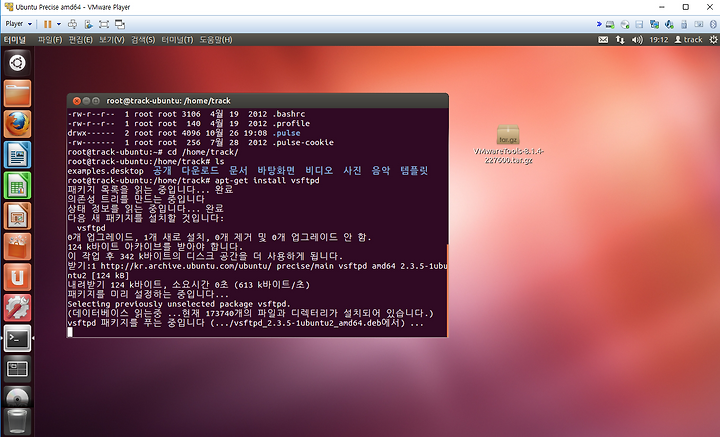Viewport: 720px width, 437px height.
Task: Open Ubuntu Software Center from launcher
Action: [17, 247]
